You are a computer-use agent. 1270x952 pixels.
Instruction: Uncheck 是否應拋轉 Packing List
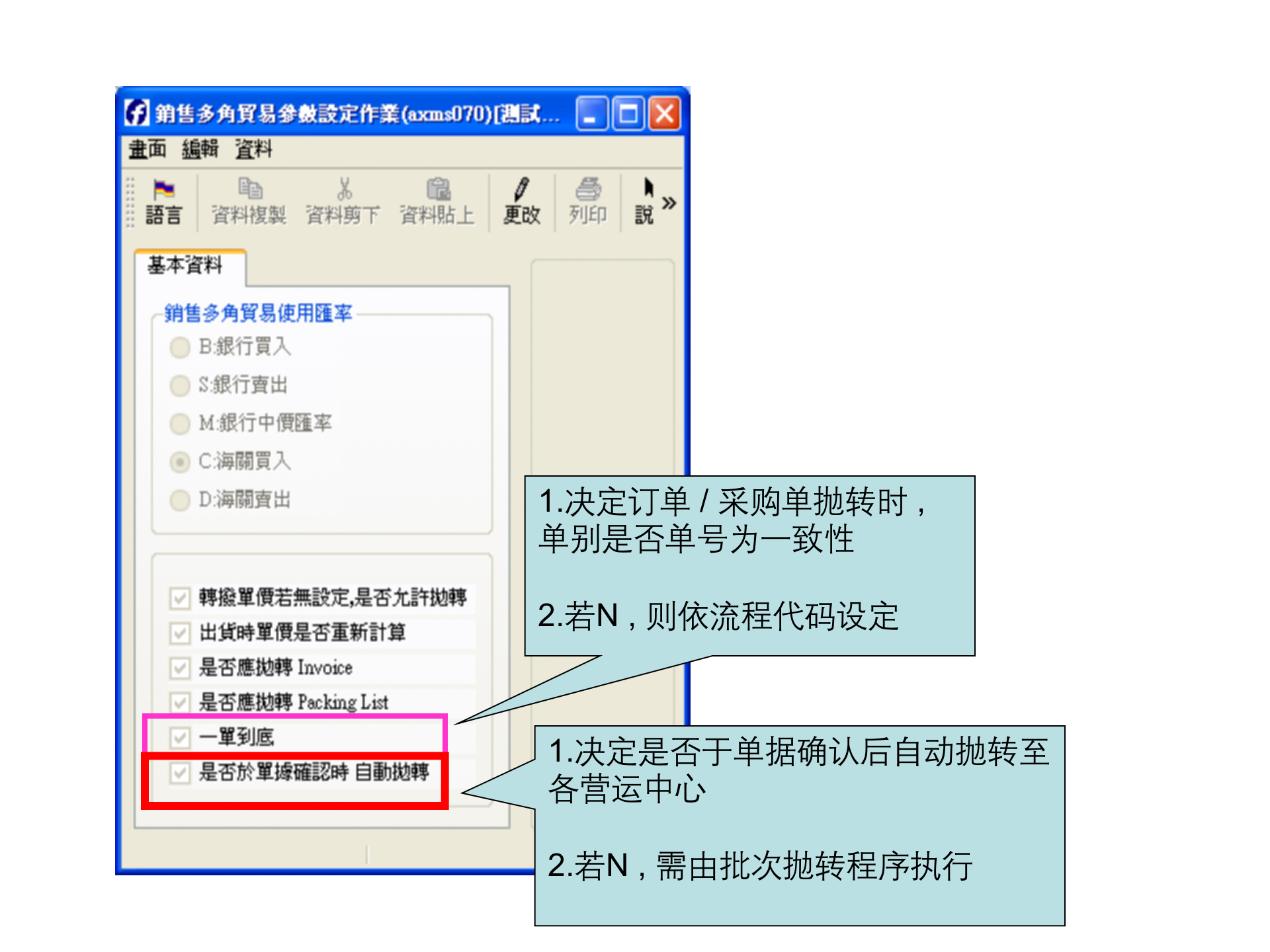(x=179, y=701)
